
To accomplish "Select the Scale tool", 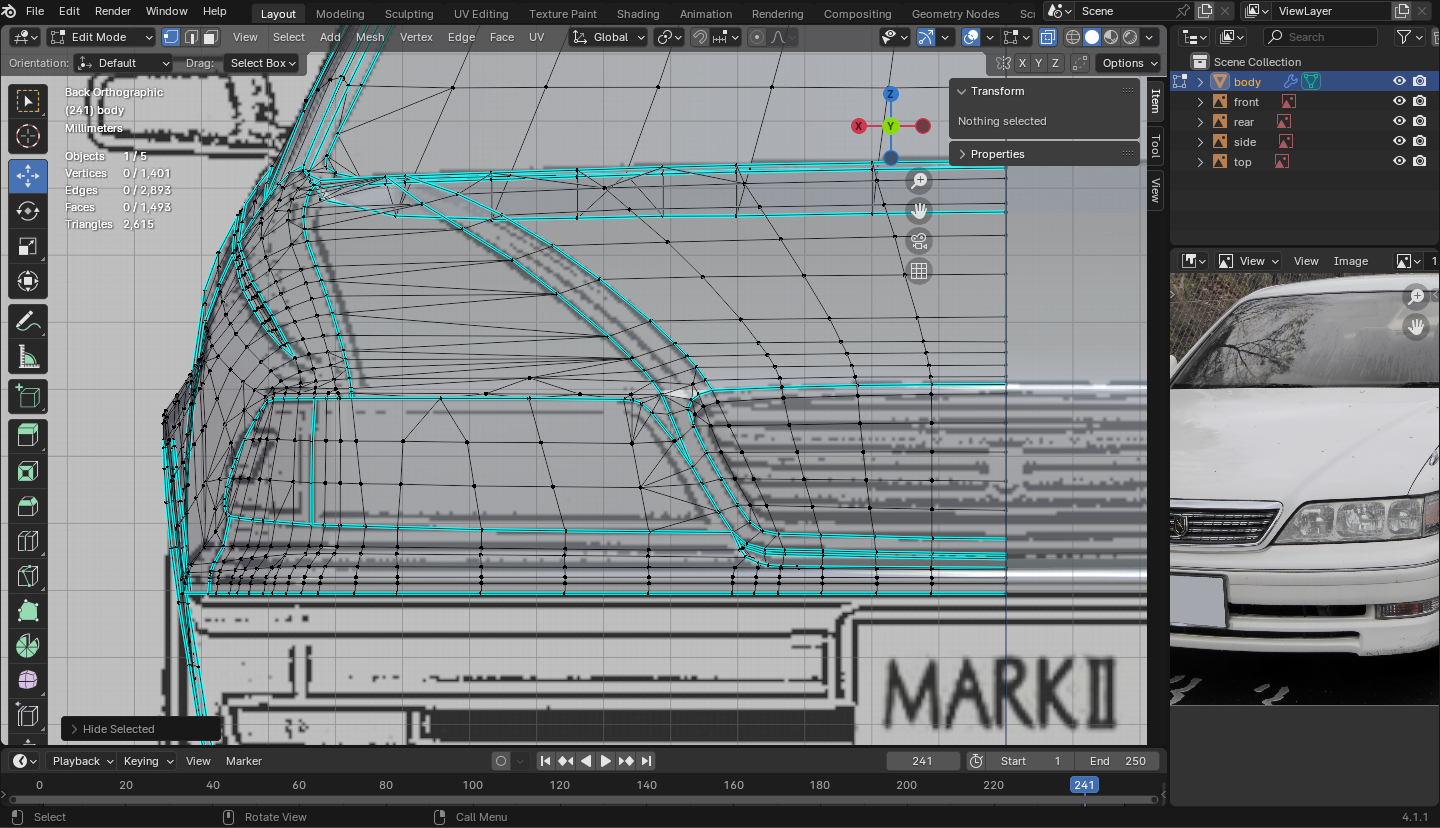I will [x=28, y=246].
